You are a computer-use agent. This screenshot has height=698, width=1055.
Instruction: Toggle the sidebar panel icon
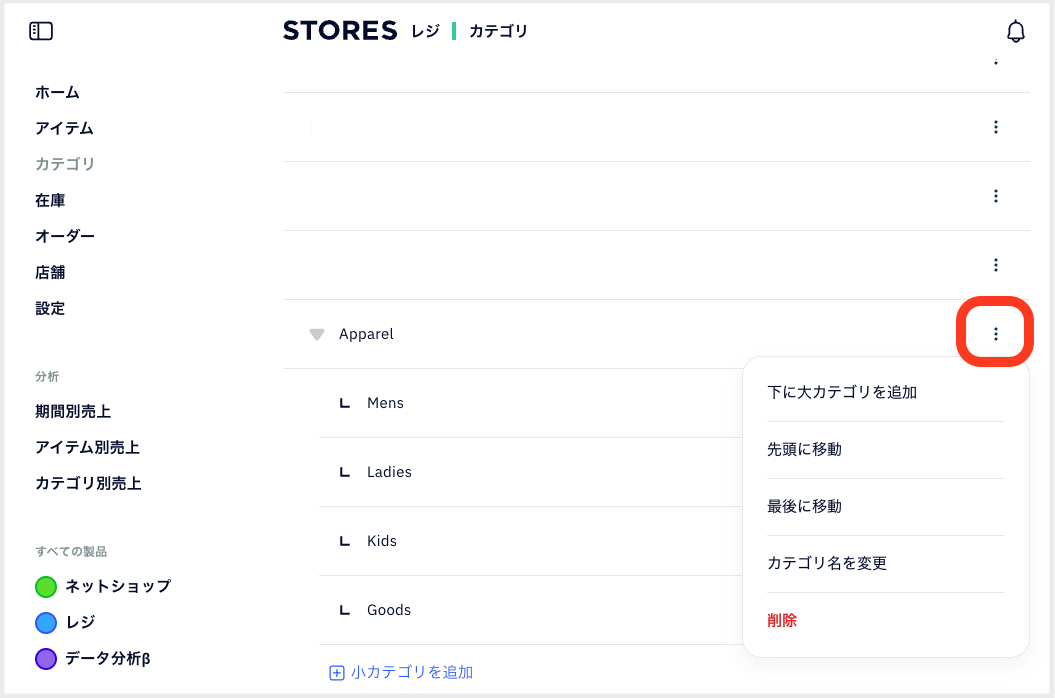pyautogui.click(x=41, y=31)
